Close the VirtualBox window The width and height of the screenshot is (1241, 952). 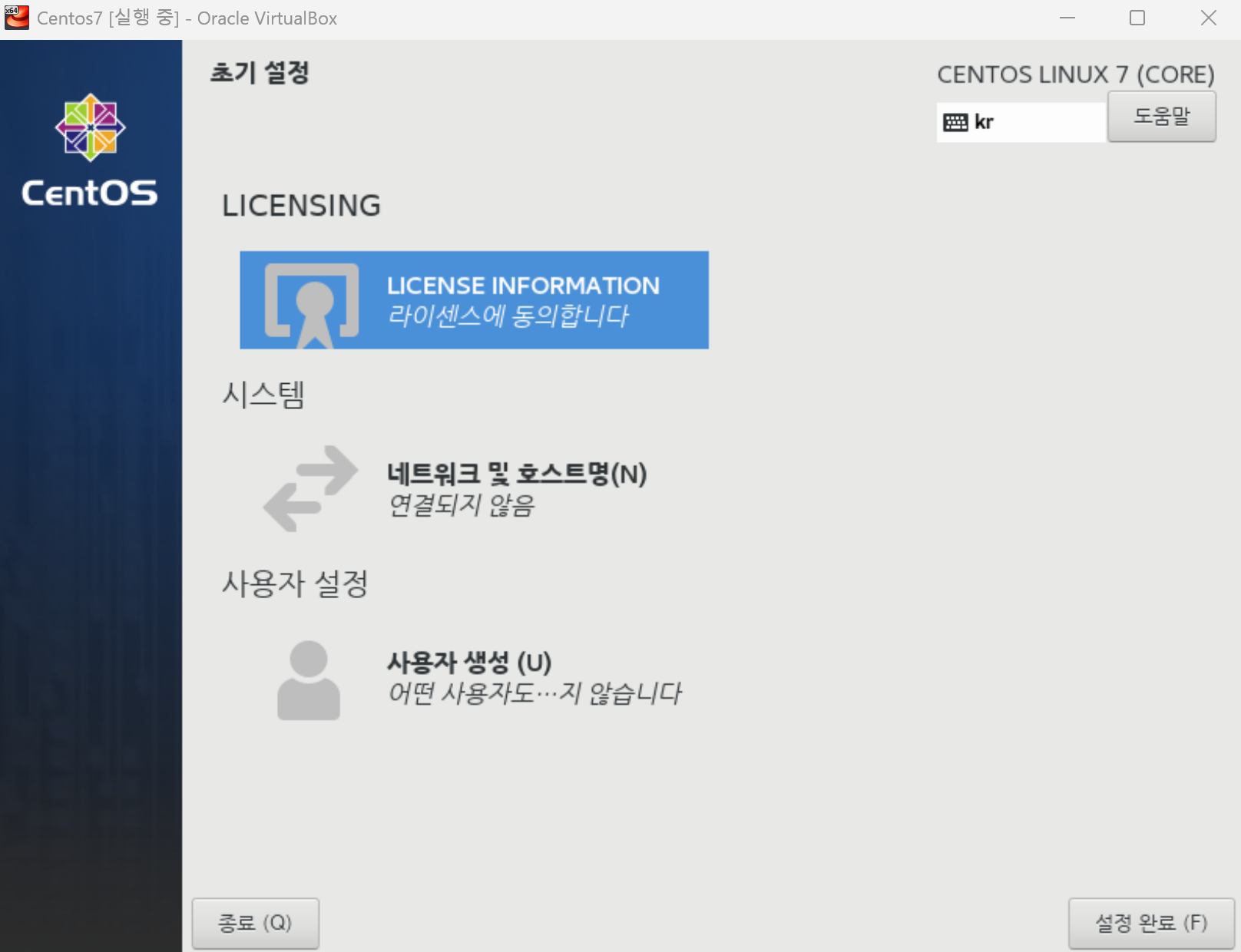pyautogui.click(x=1209, y=18)
